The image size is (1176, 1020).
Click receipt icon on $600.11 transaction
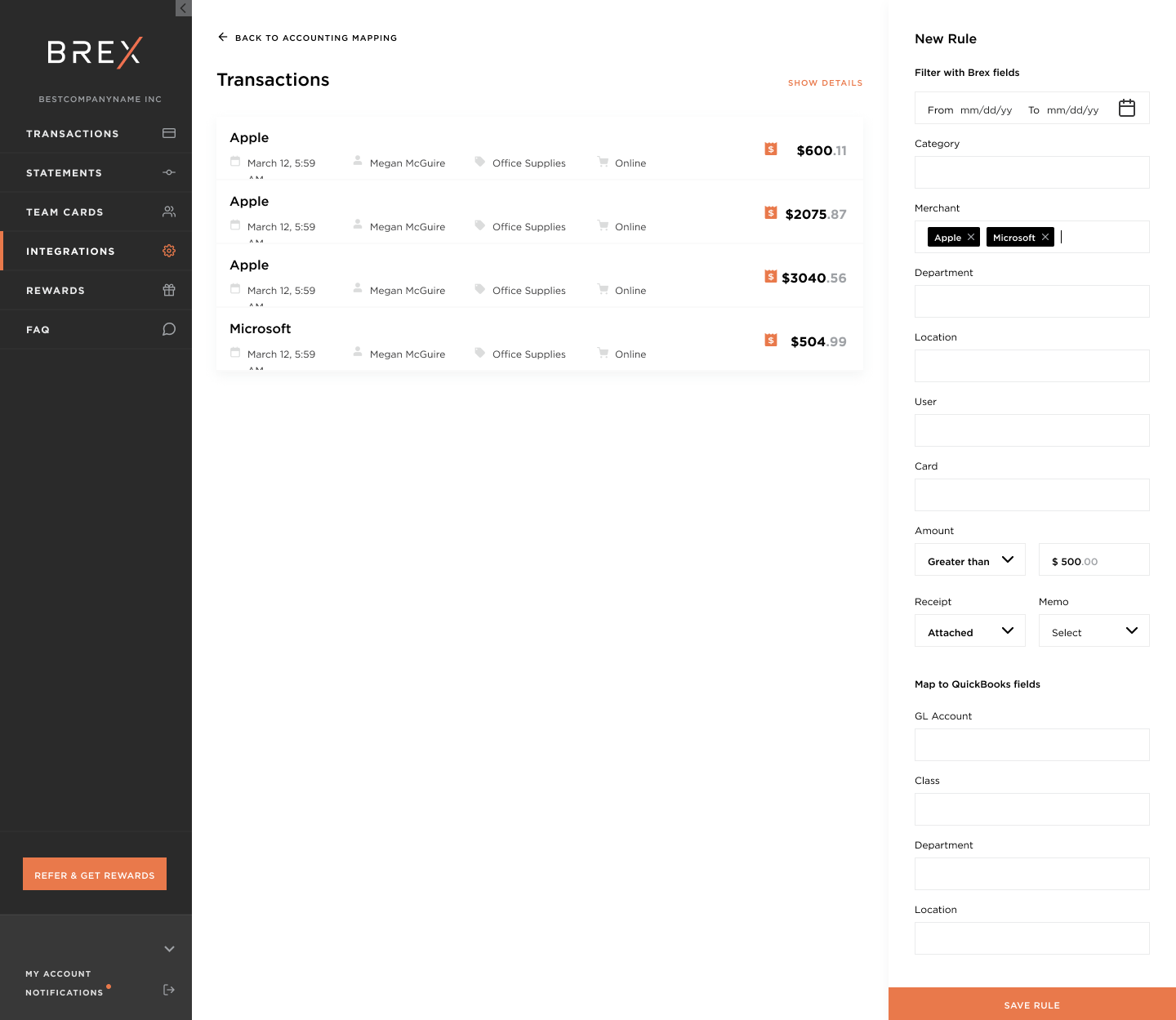771,149
